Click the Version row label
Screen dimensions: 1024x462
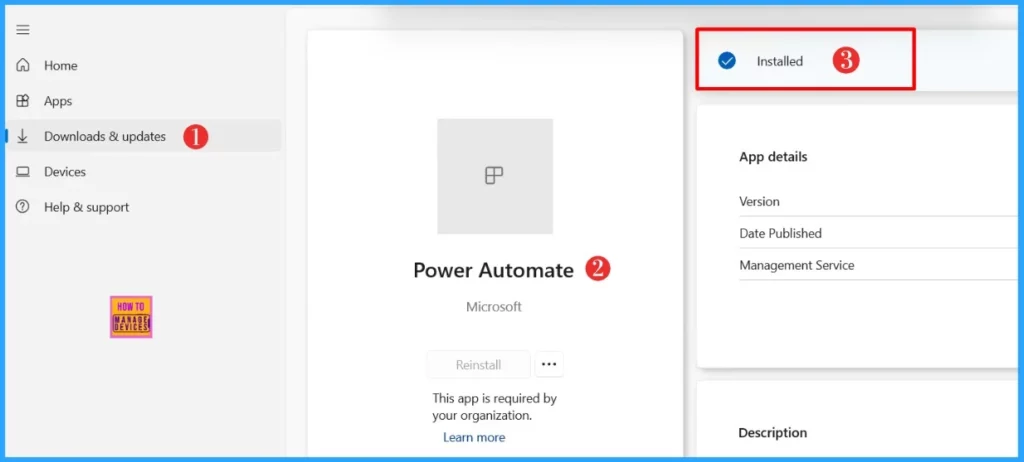pos(760,201)
